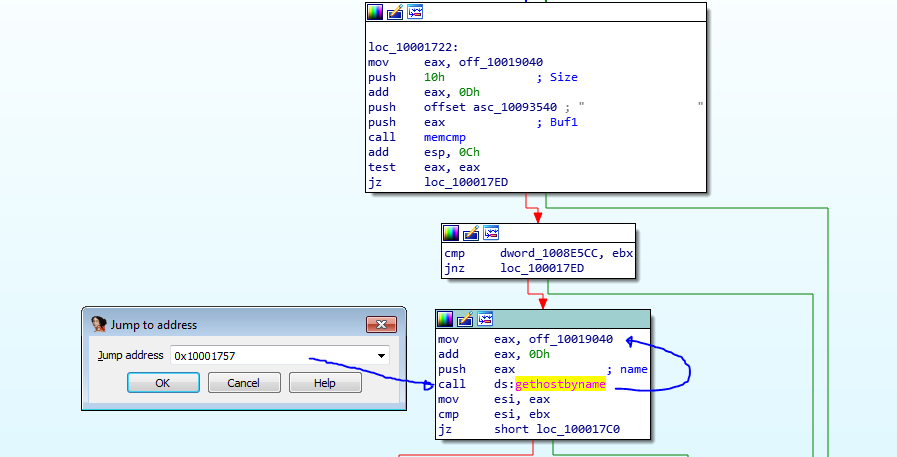Click the color palette icon on the loc_10001722 node
Viewport: 897px width, 457px height.
[x=375, y=12]
